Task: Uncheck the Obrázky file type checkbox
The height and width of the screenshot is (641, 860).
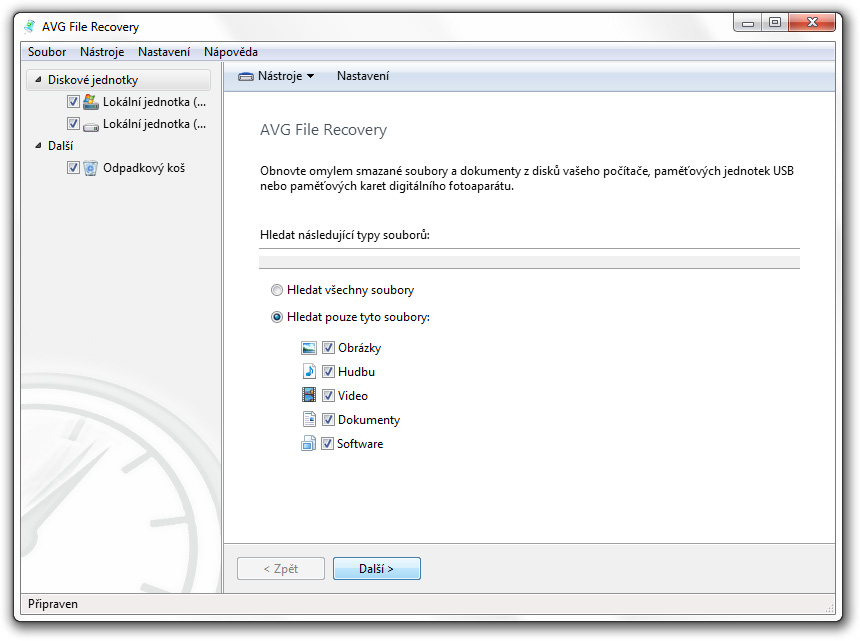Action: [x=328, y=348]
